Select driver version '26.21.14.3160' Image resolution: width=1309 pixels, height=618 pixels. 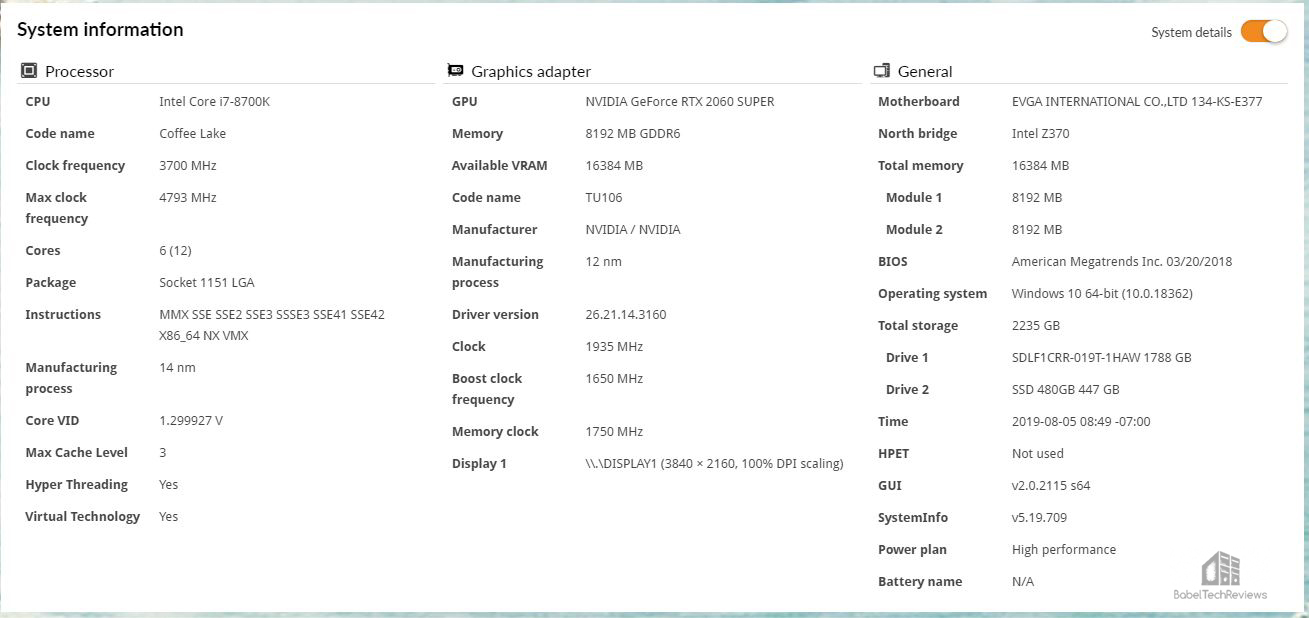(x=626, y=314)
